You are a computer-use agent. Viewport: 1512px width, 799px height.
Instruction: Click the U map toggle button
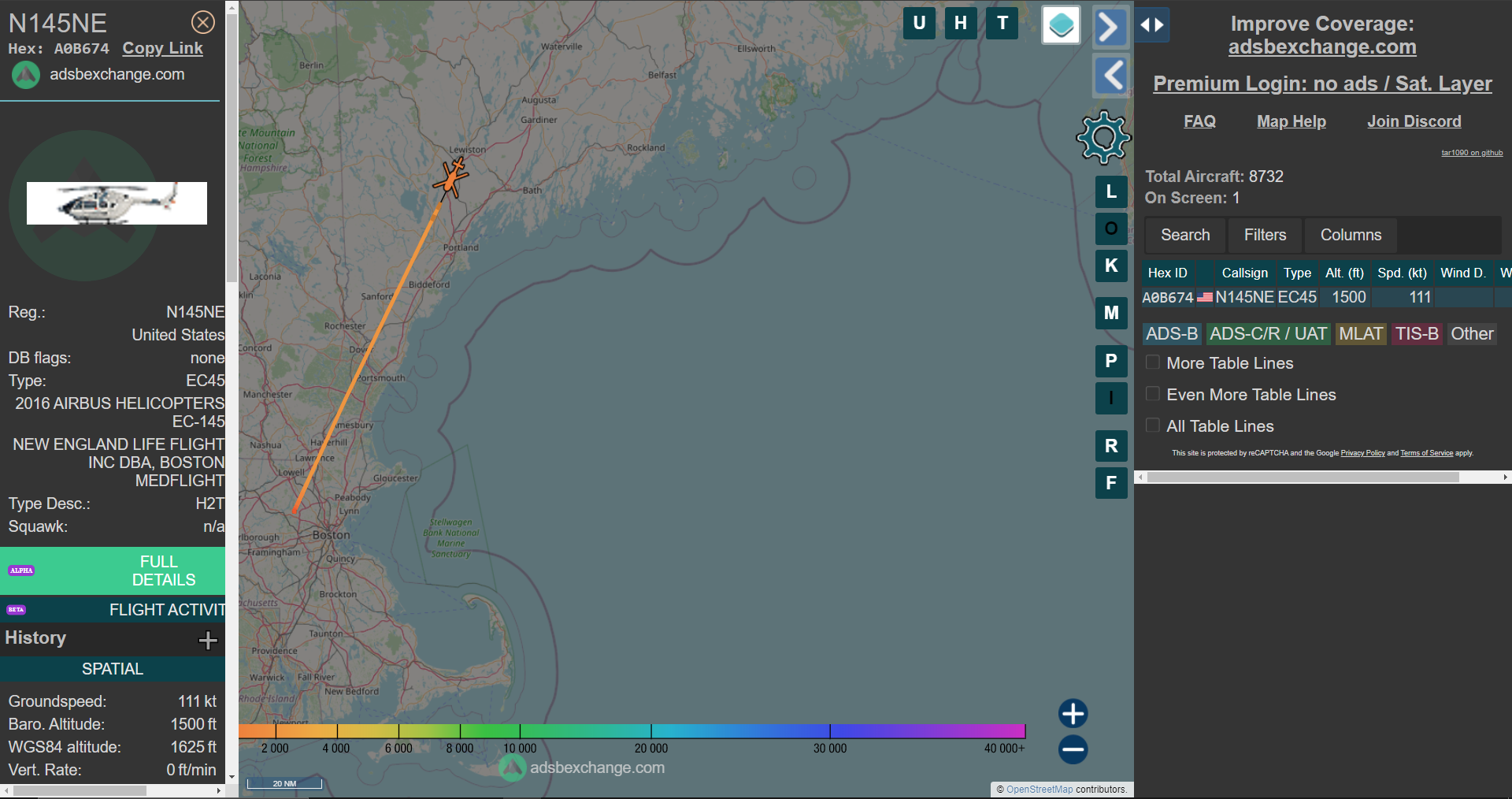point(919,23)
